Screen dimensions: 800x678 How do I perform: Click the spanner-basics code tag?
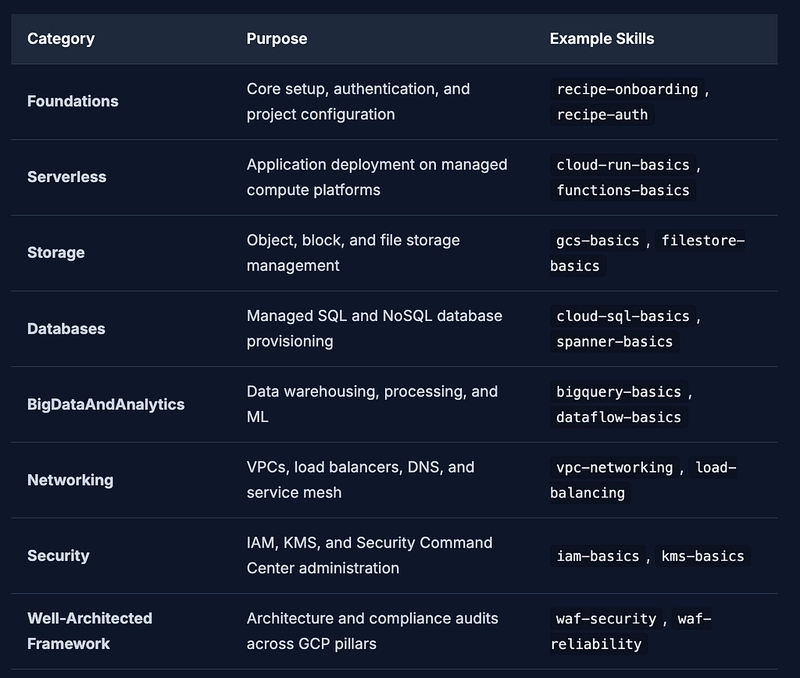(614, 342)
